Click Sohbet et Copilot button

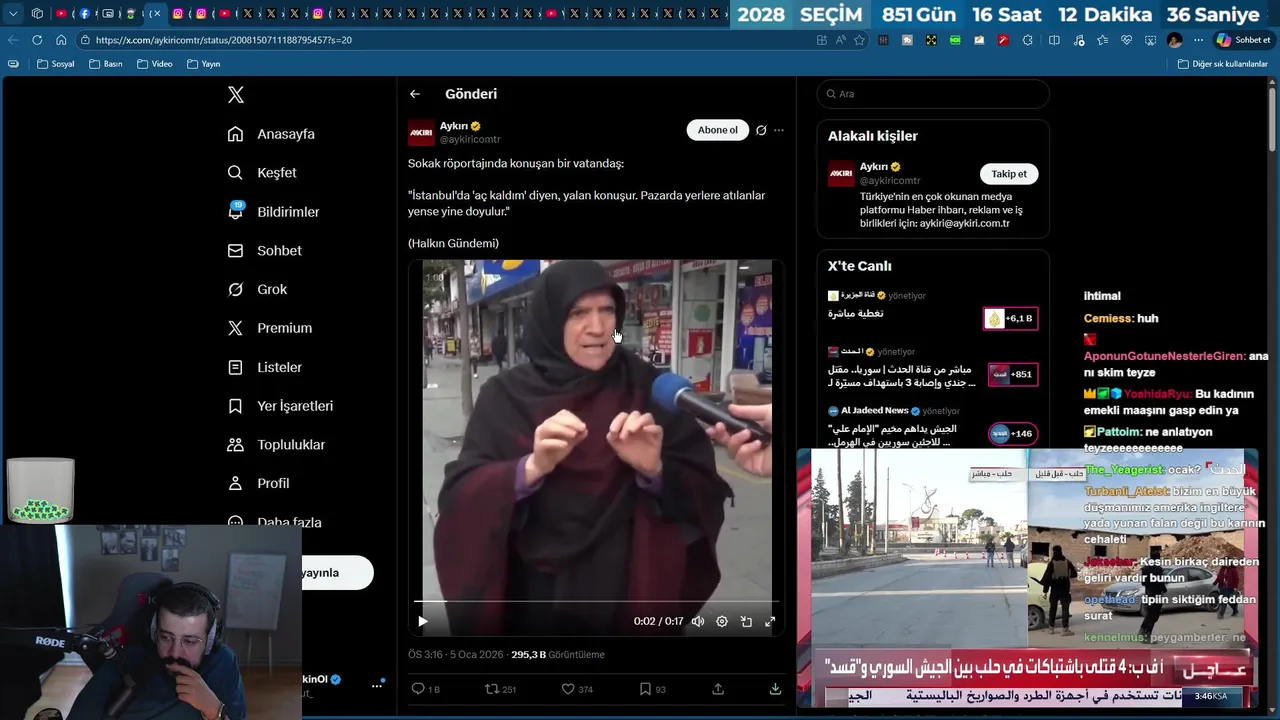tap(1243, 40)
